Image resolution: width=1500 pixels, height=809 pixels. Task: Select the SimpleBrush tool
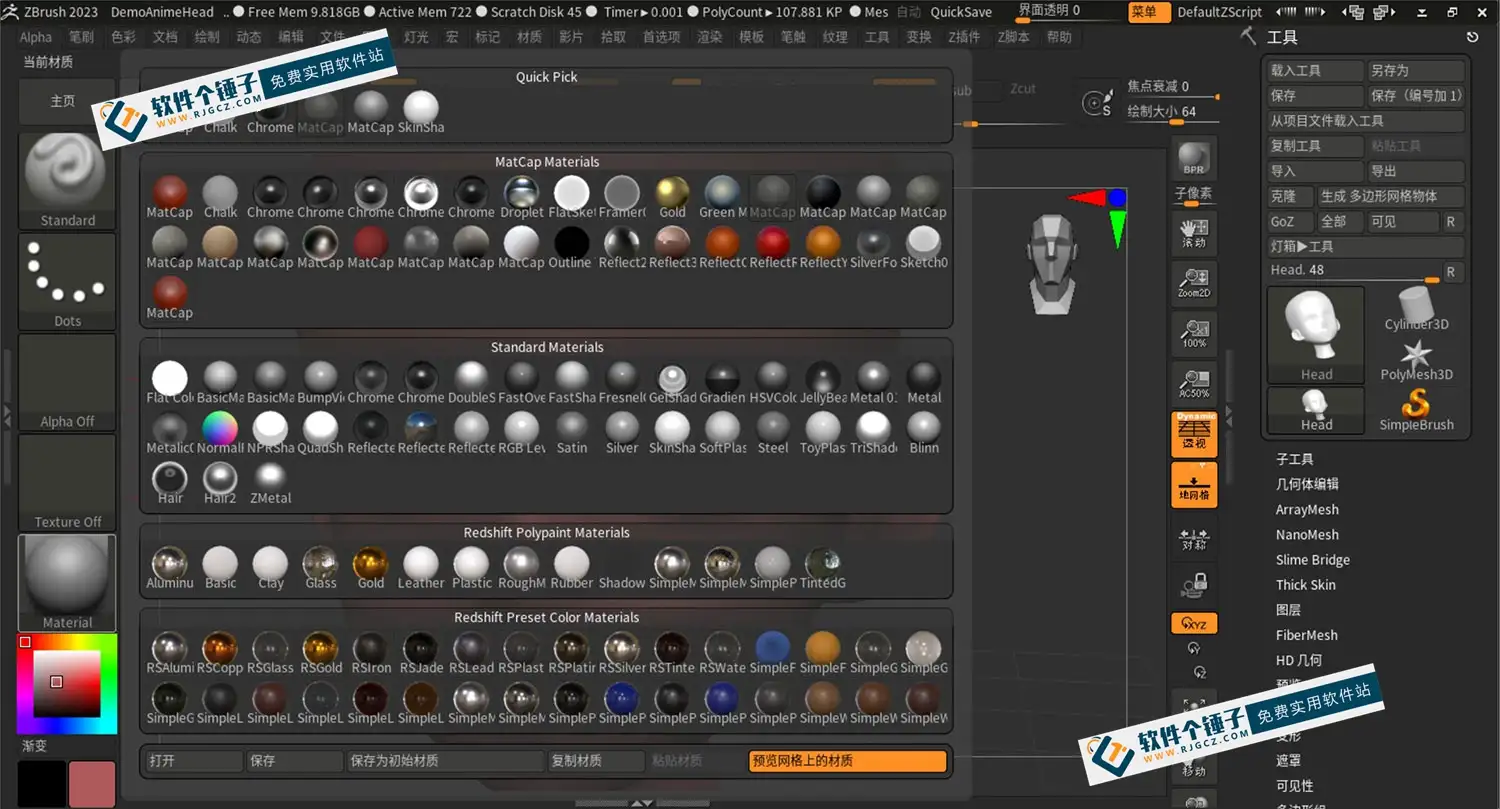(x=1416, y=410)
